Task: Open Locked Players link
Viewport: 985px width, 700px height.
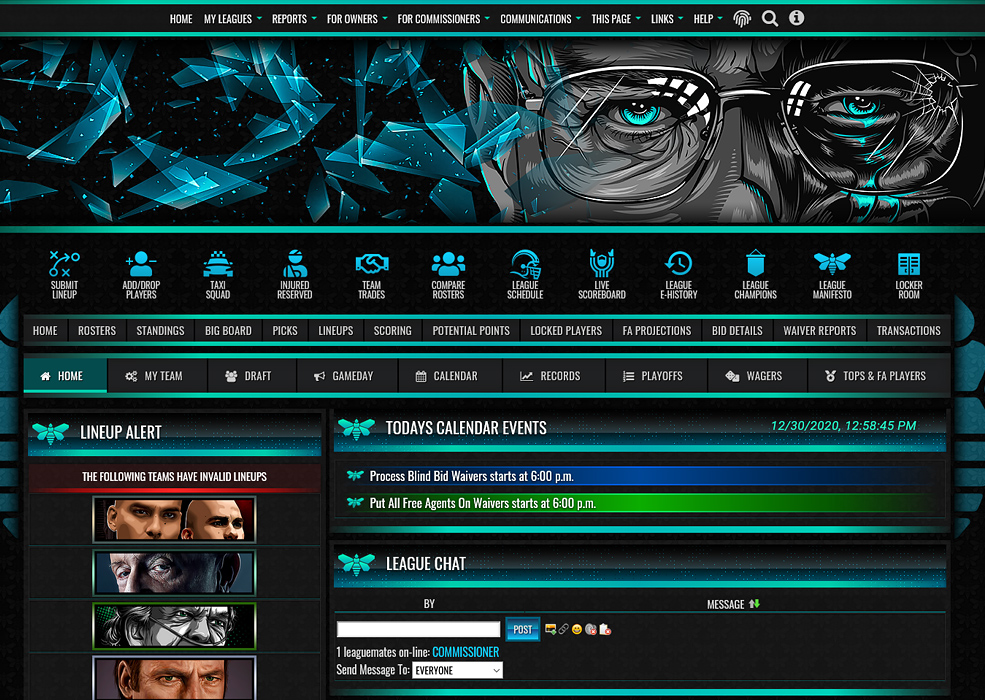Action: click(x=566, y=331)
